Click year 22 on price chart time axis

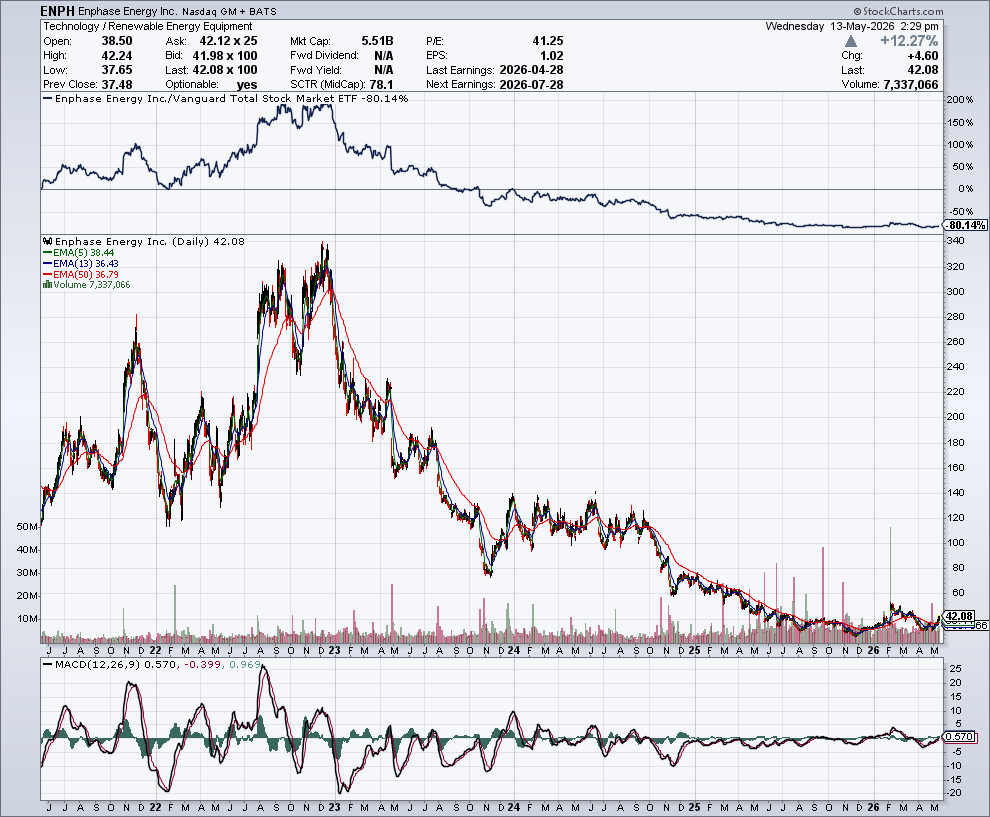pyautogui.click(x=155, y=650)
